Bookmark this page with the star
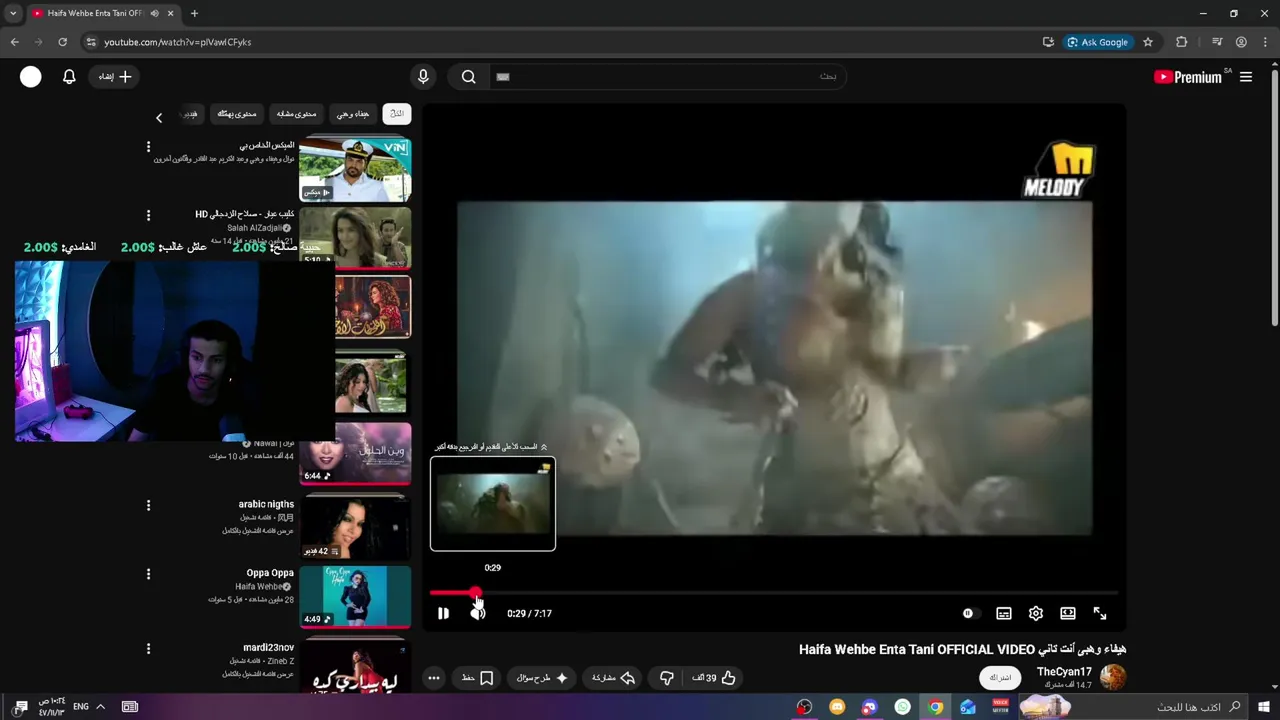The image size is (1280, 720). coord(1148,42)
